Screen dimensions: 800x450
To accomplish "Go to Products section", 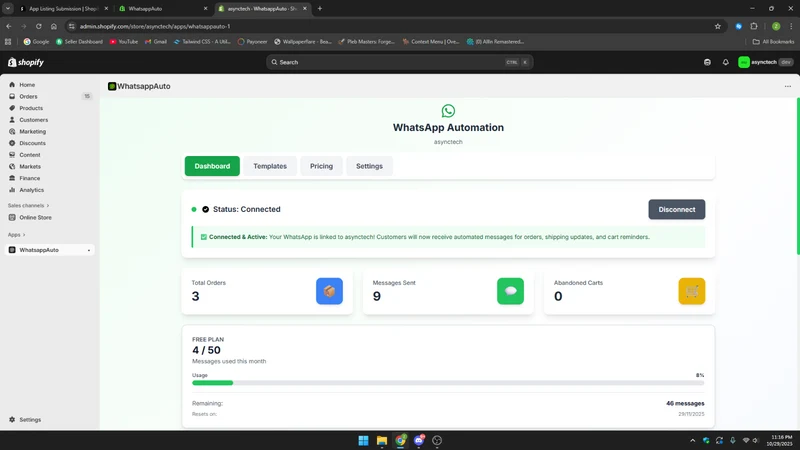I will pyautogui.click(x=31, y=108).
